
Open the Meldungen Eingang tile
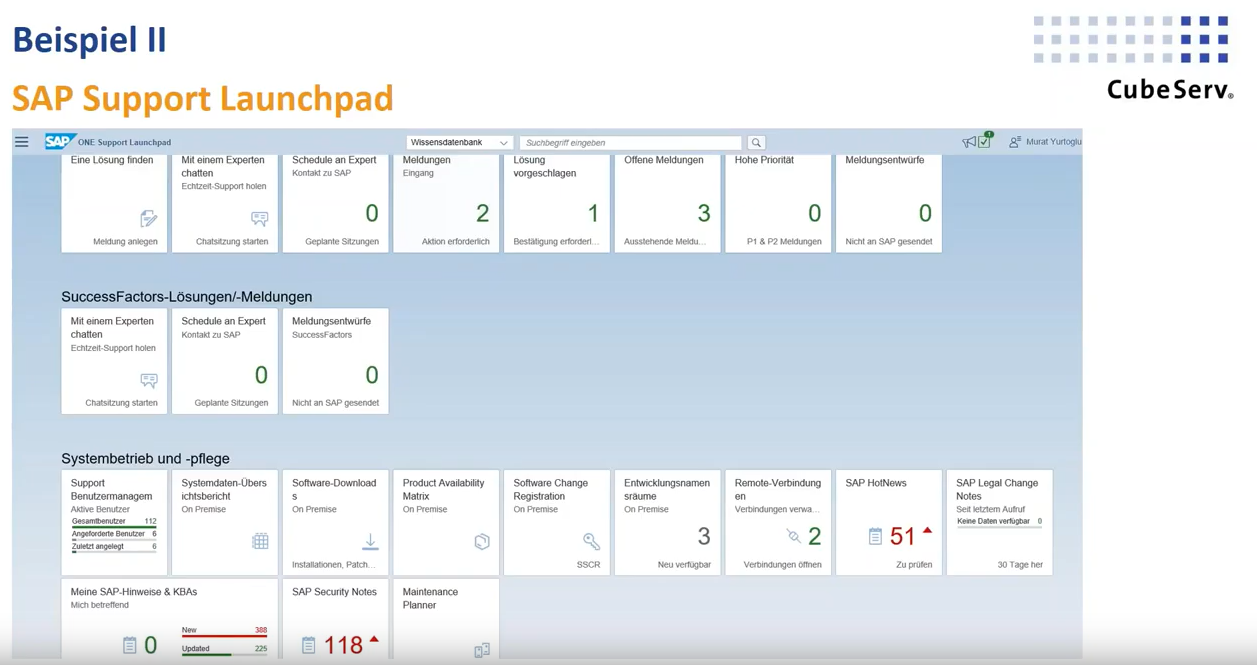click(446, 200)
